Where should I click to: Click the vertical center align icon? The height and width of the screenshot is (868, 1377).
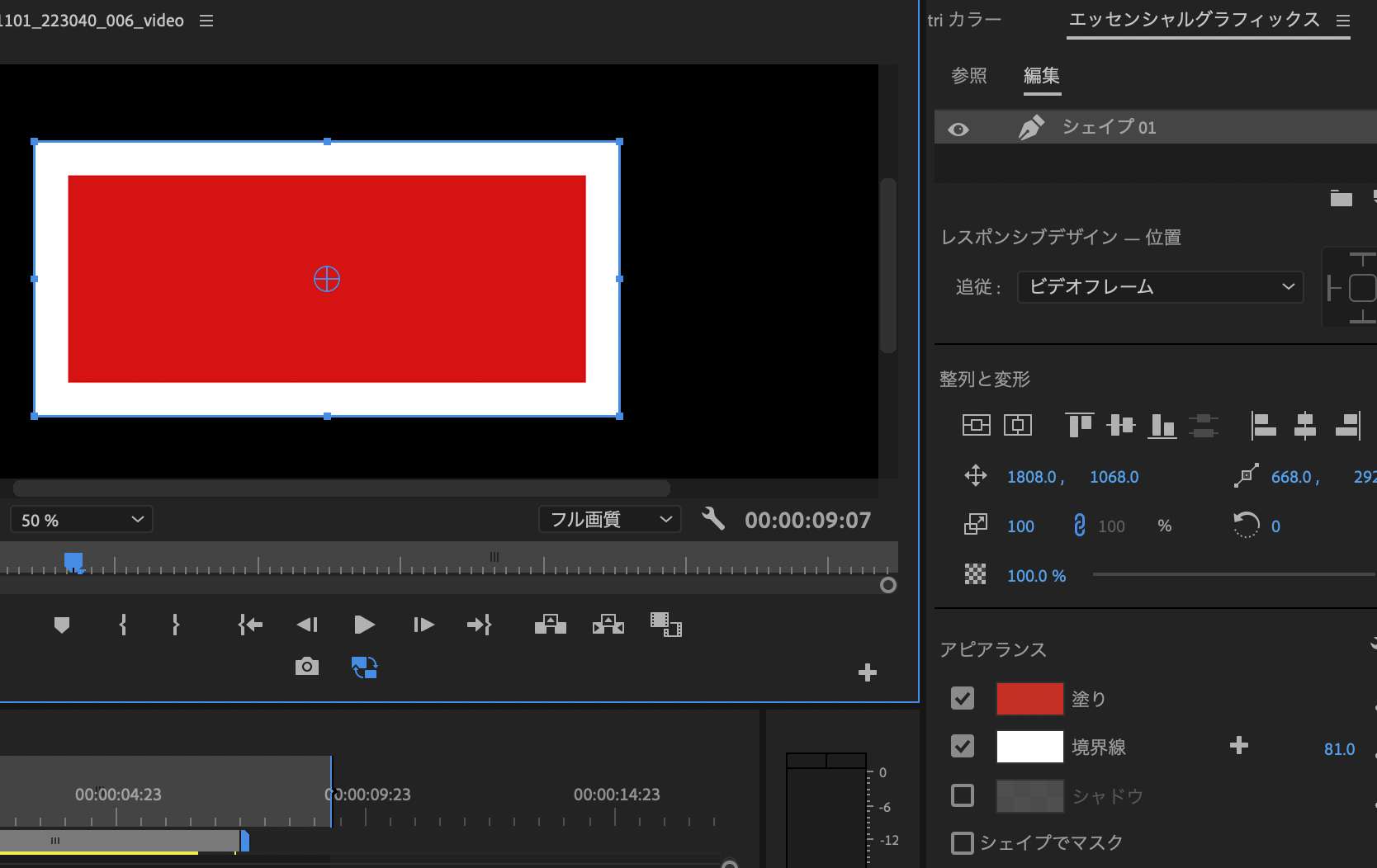click(977, 425)
